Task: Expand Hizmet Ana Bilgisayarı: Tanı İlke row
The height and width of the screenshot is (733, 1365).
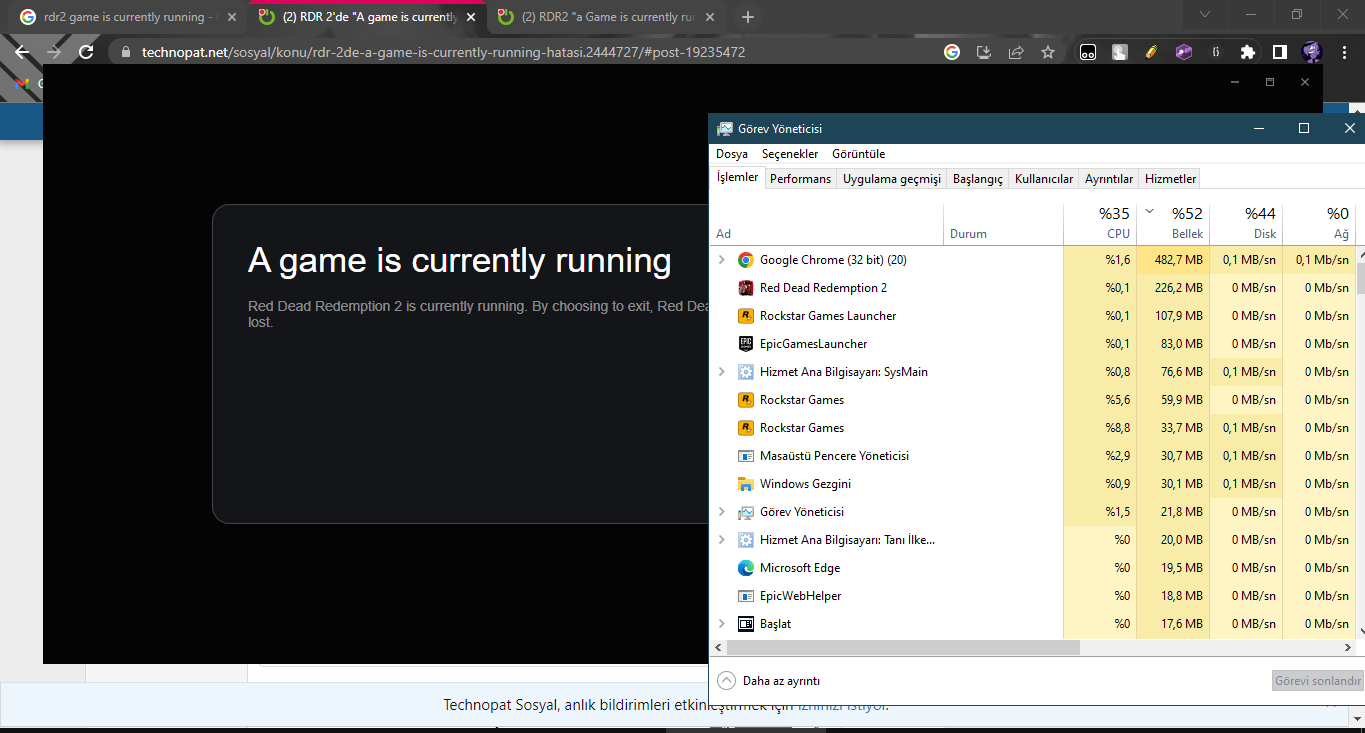Action: click(722, 540)
